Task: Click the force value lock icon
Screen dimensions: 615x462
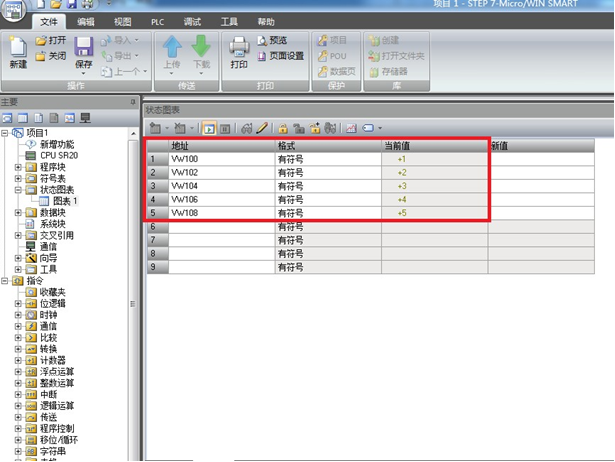Action: click(283, 128)
